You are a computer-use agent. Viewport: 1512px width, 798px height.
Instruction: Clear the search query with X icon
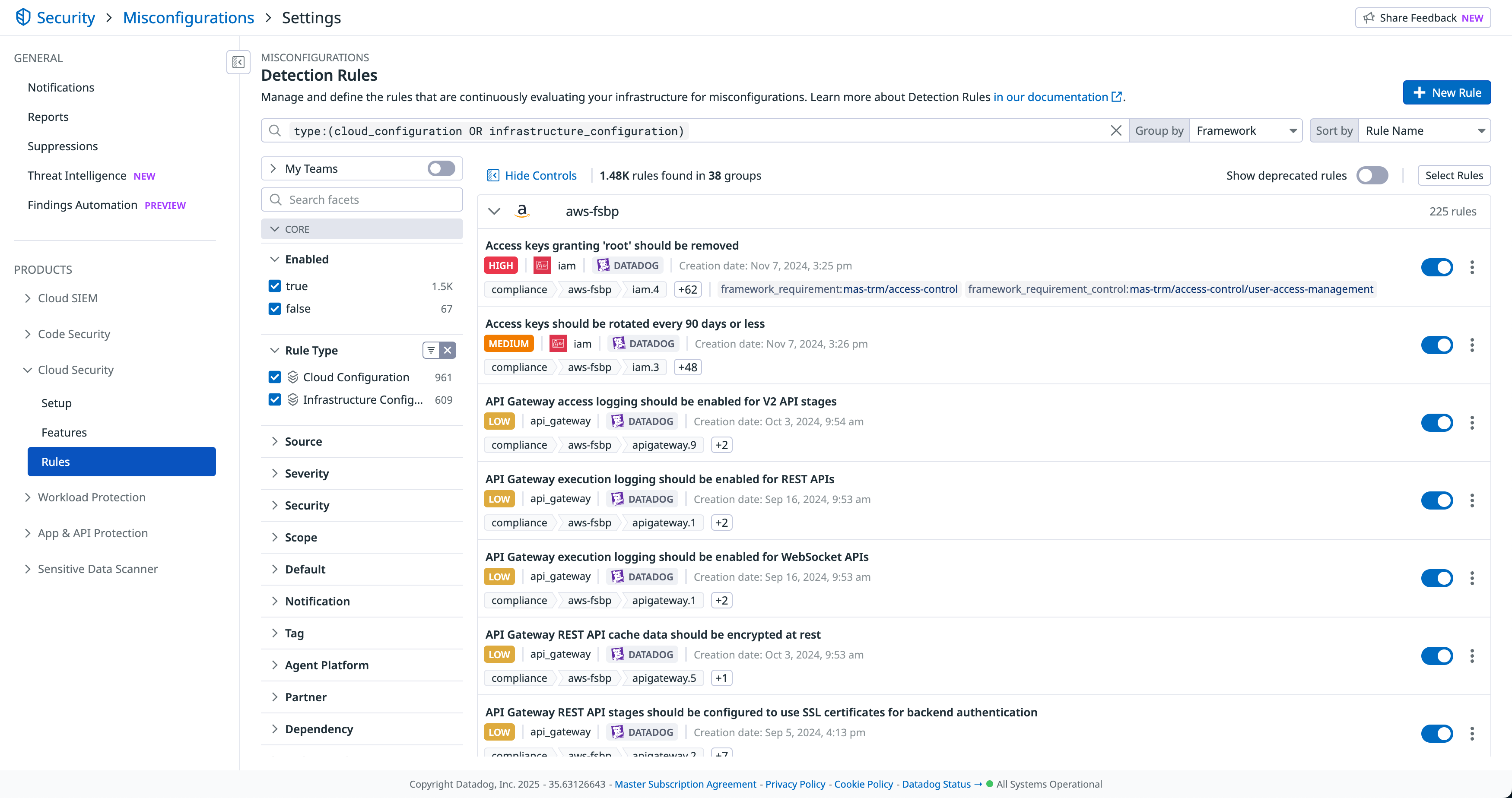coord(1116,131)
